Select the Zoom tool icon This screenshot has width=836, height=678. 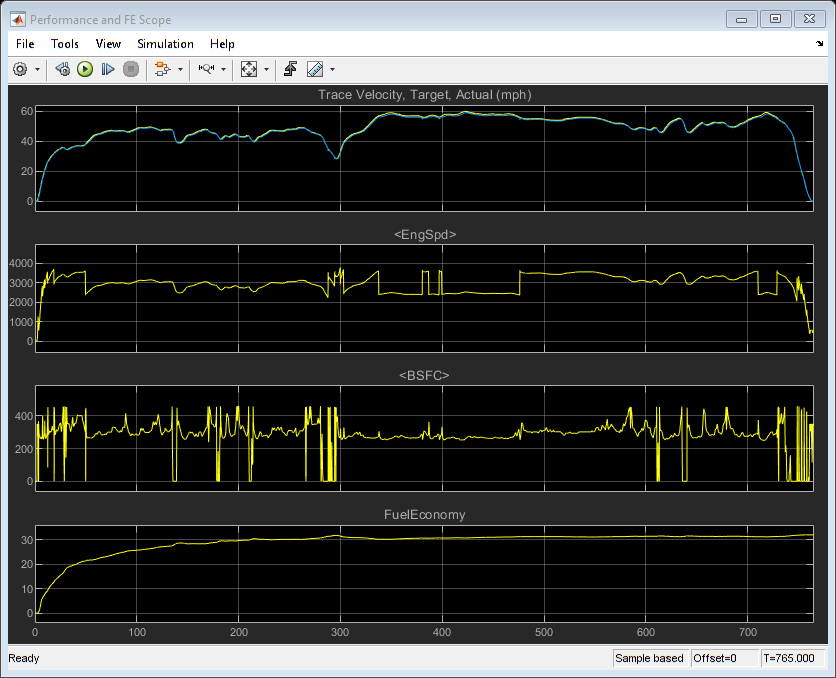tap(206, 69)
